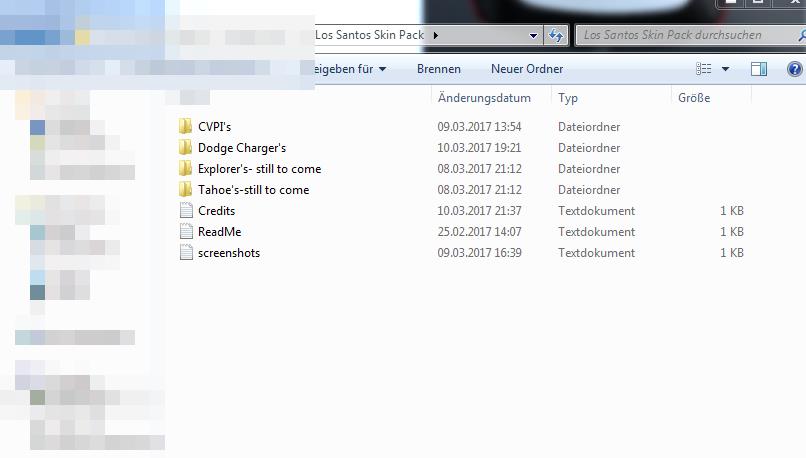
Task: Select the Credits file name
Action: pyautogui.click(x=216, y=211)
